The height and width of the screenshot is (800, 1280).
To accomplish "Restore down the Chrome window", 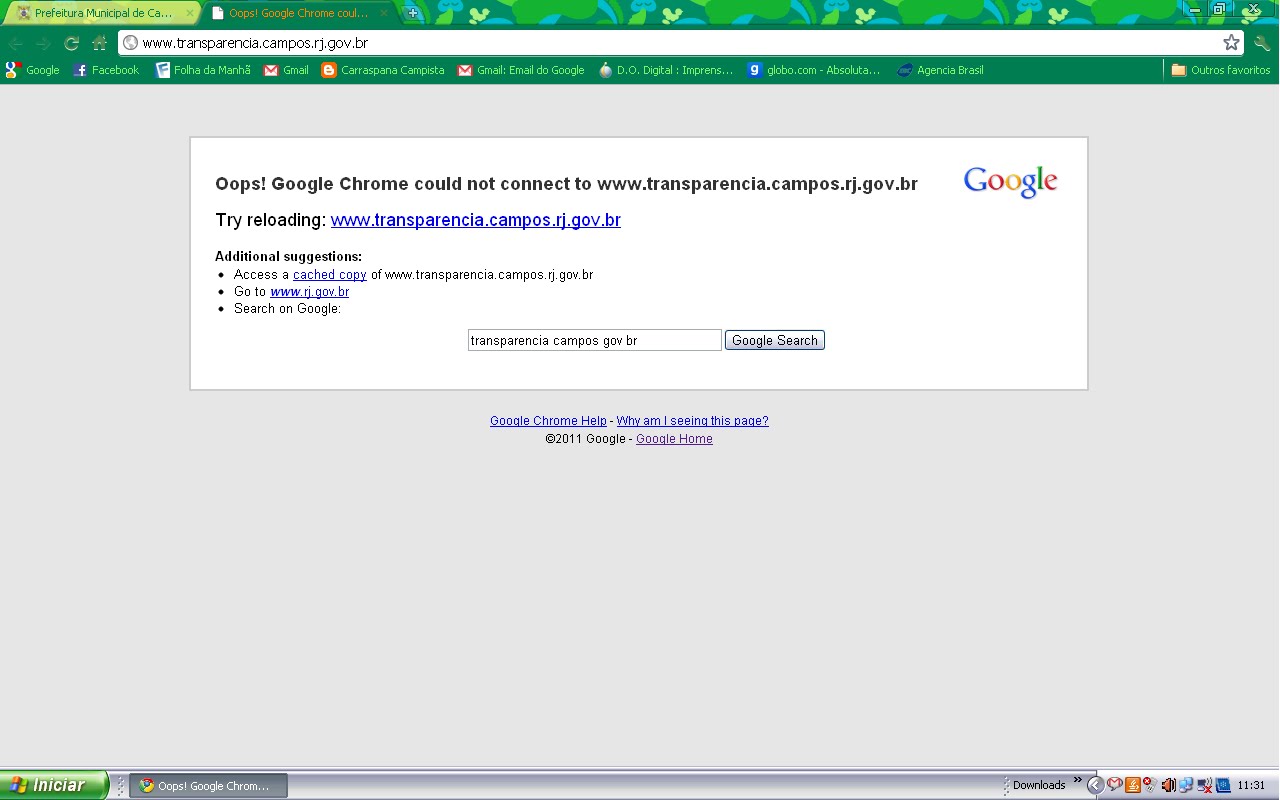I will [1219, 8].
